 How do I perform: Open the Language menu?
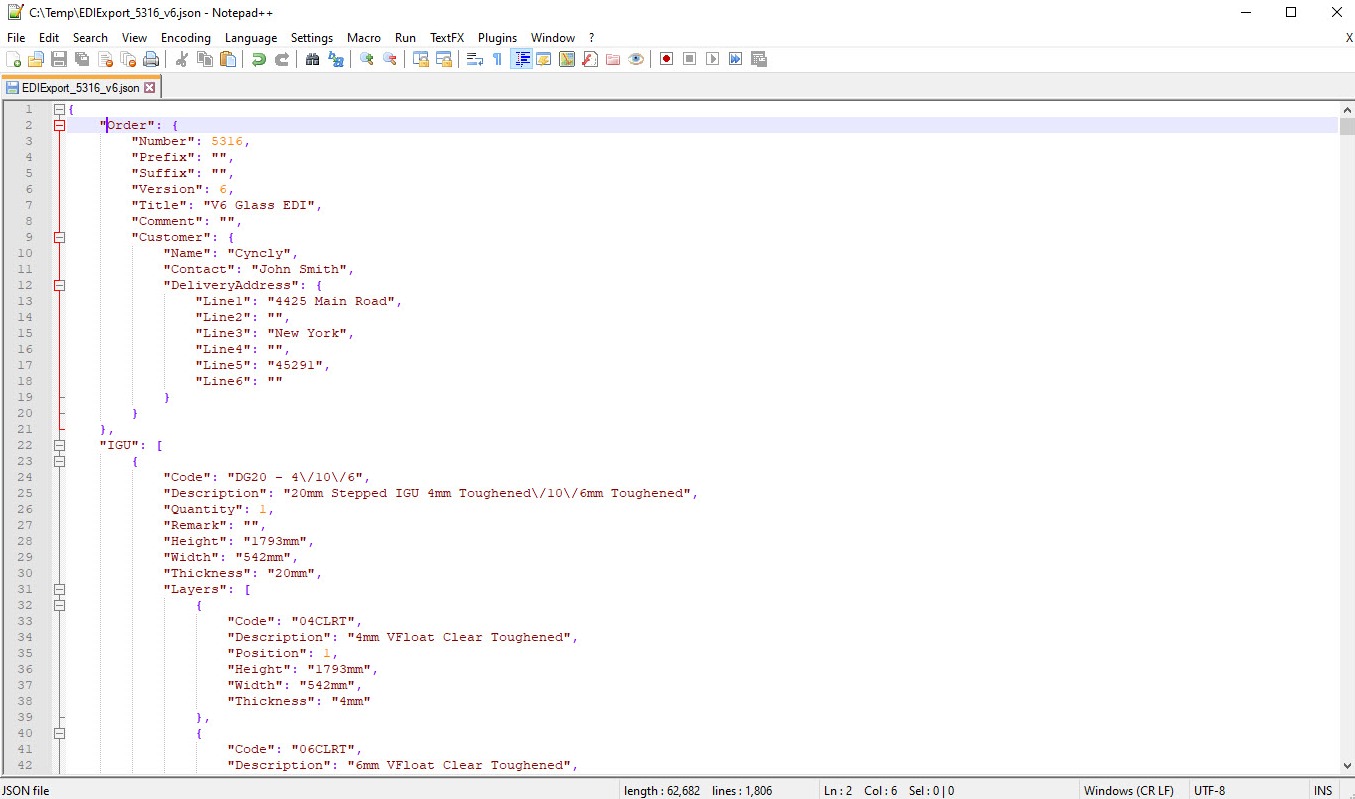pyautogui.click(x=251, y=38)
